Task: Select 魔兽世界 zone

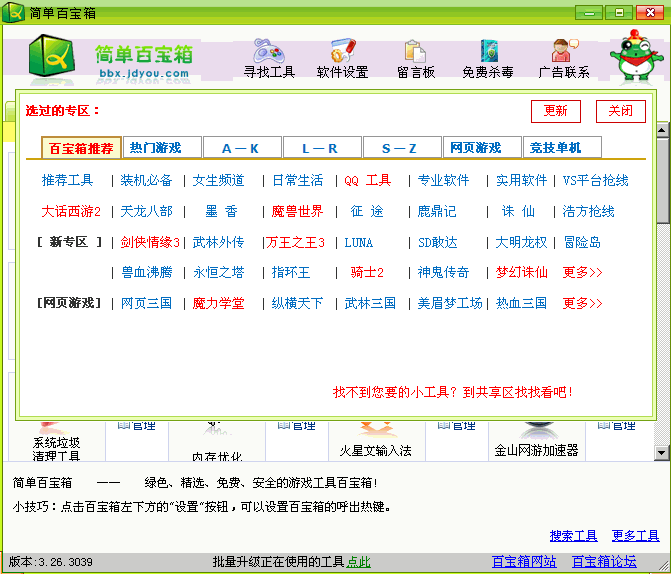Action: 297,211
